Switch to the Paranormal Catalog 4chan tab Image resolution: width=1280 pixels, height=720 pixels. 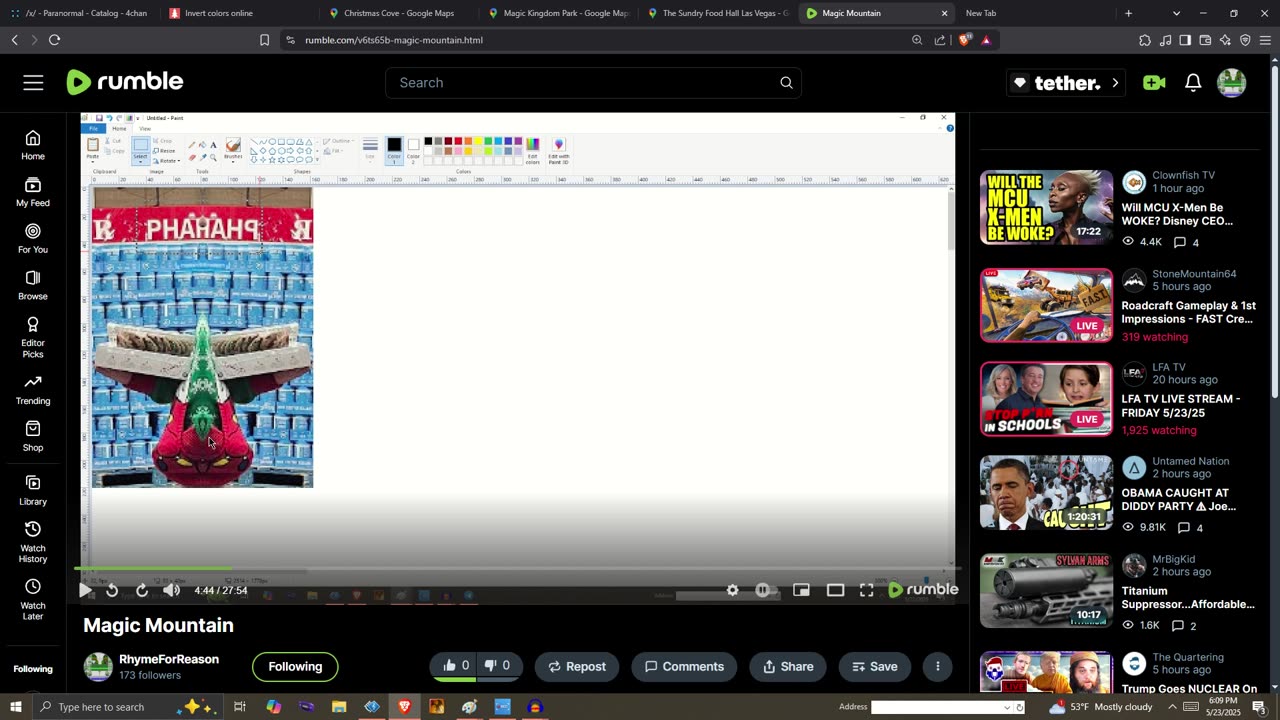click(78, 13)
